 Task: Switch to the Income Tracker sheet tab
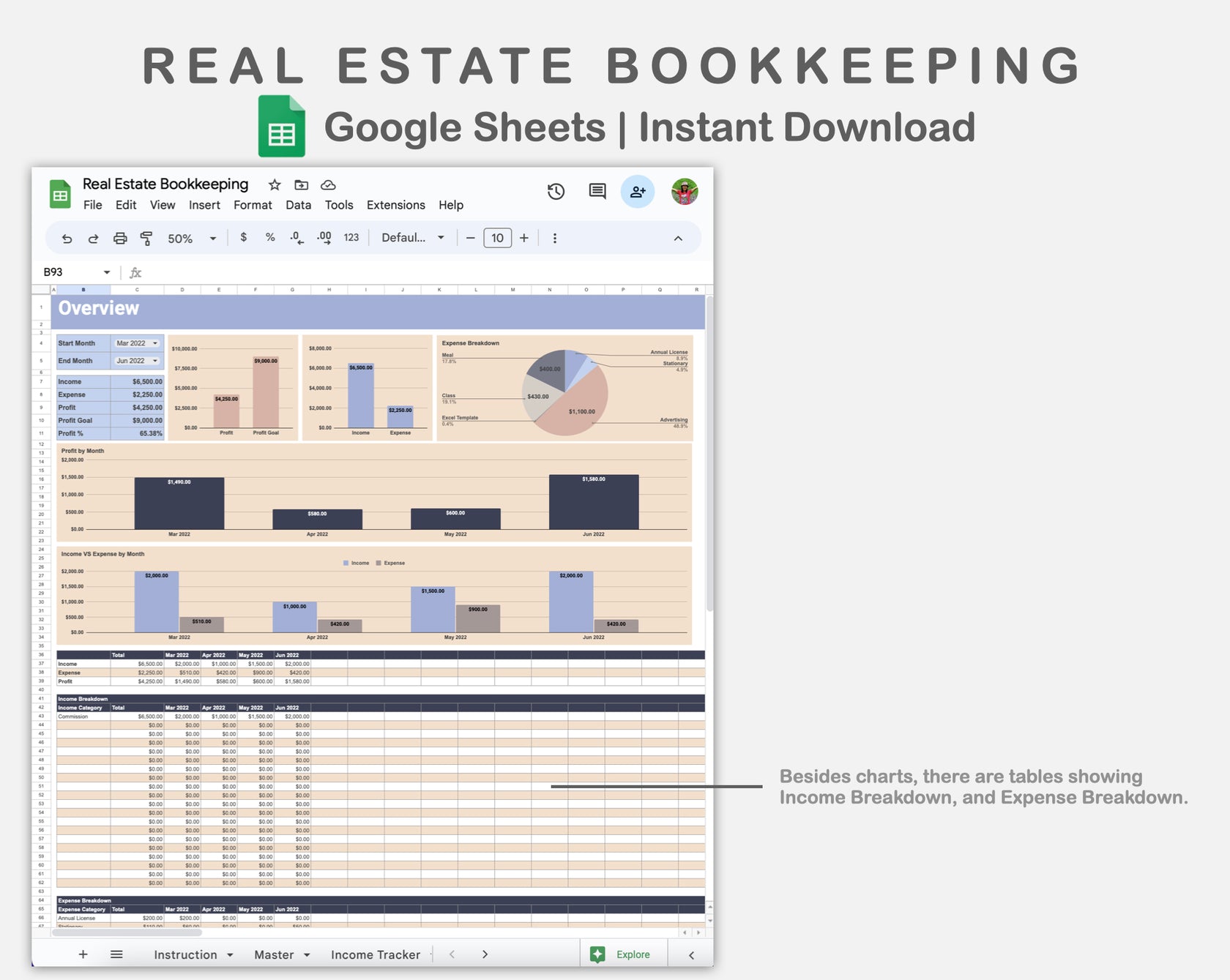(x=375, y=954)
